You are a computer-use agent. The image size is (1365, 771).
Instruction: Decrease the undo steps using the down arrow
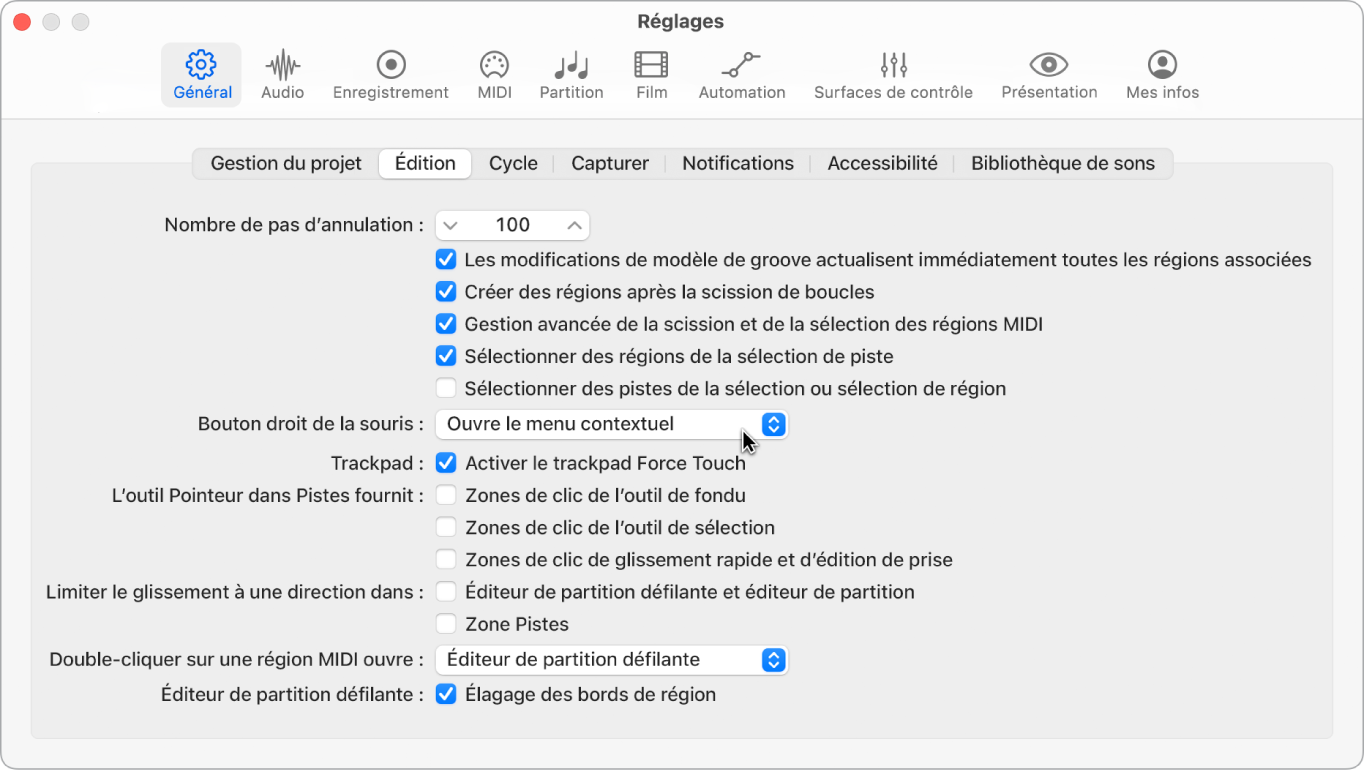tap(453, 224)
